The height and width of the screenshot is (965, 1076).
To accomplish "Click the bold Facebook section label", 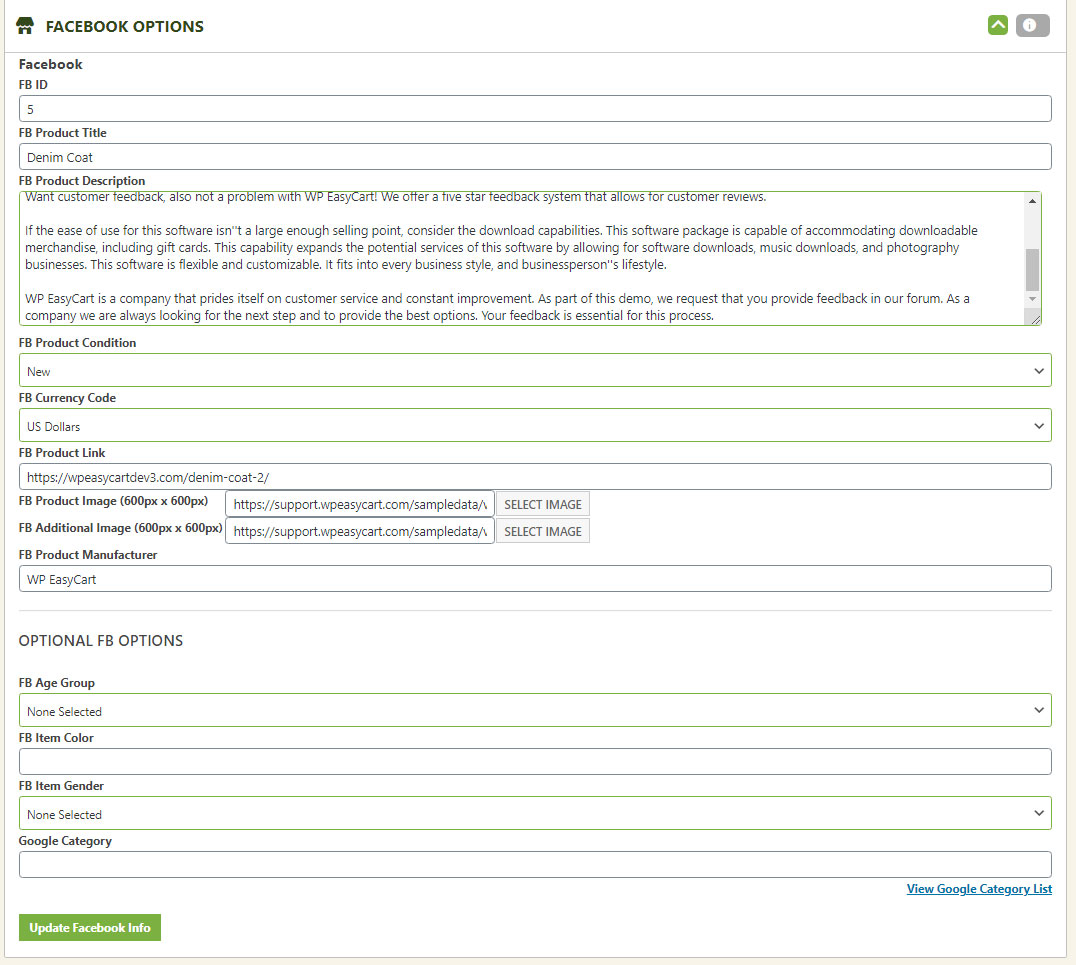I will coord(51,65).
